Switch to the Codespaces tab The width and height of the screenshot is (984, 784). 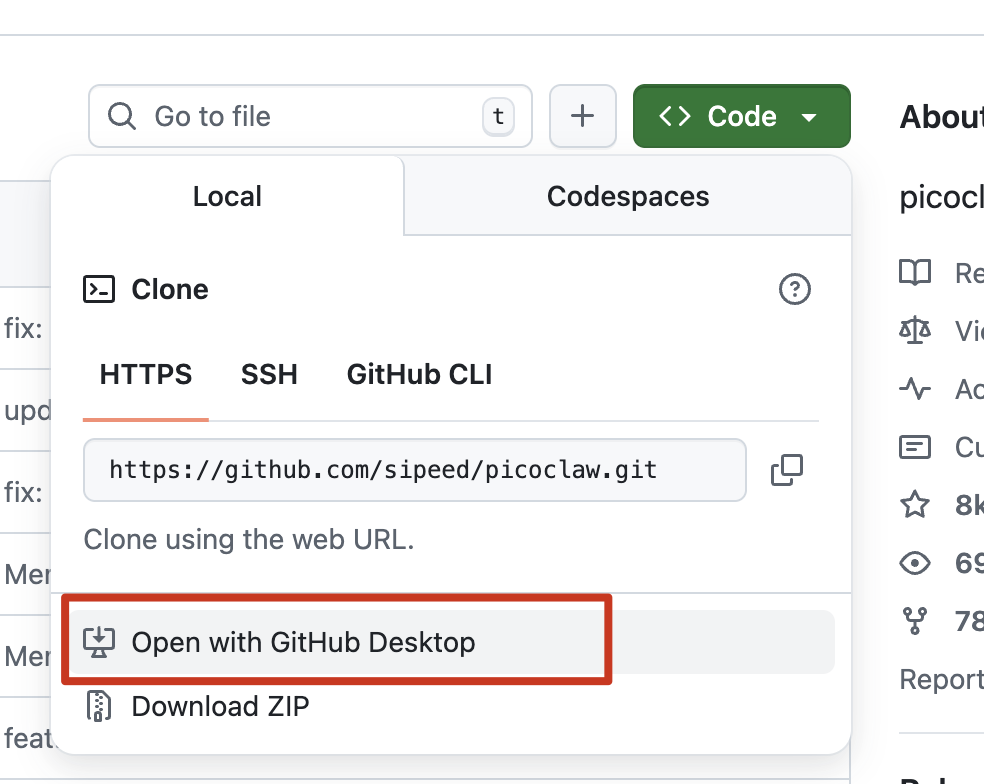pos(628,196)
